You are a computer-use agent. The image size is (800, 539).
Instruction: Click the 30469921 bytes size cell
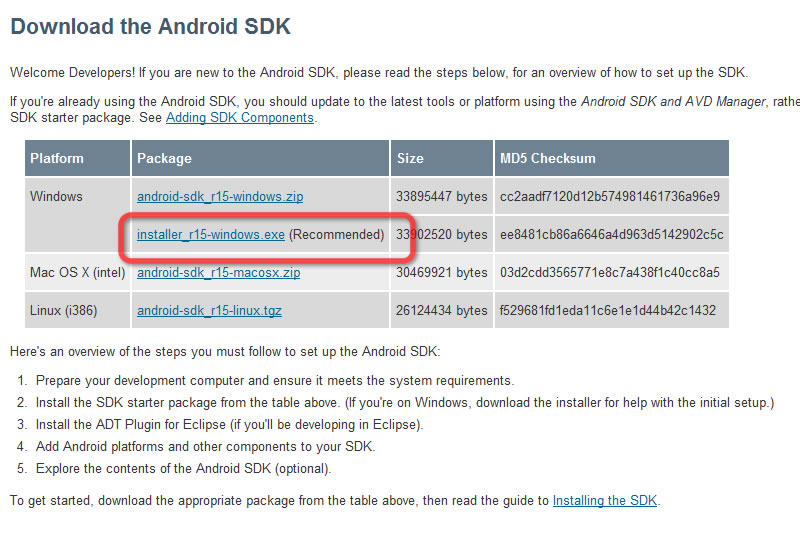click(x=442, y=273)
